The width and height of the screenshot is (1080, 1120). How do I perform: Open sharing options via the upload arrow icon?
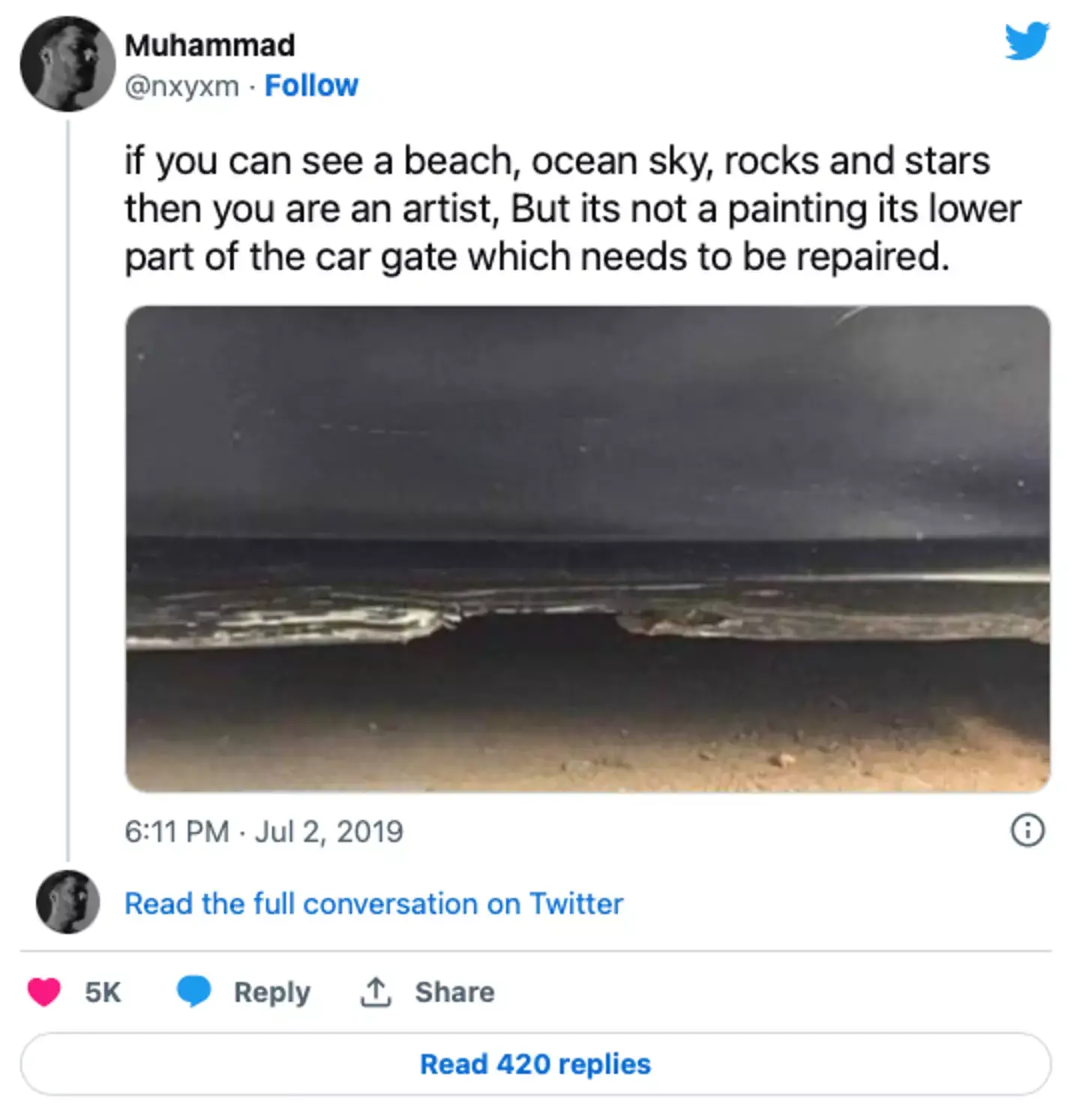click(376, 991)
